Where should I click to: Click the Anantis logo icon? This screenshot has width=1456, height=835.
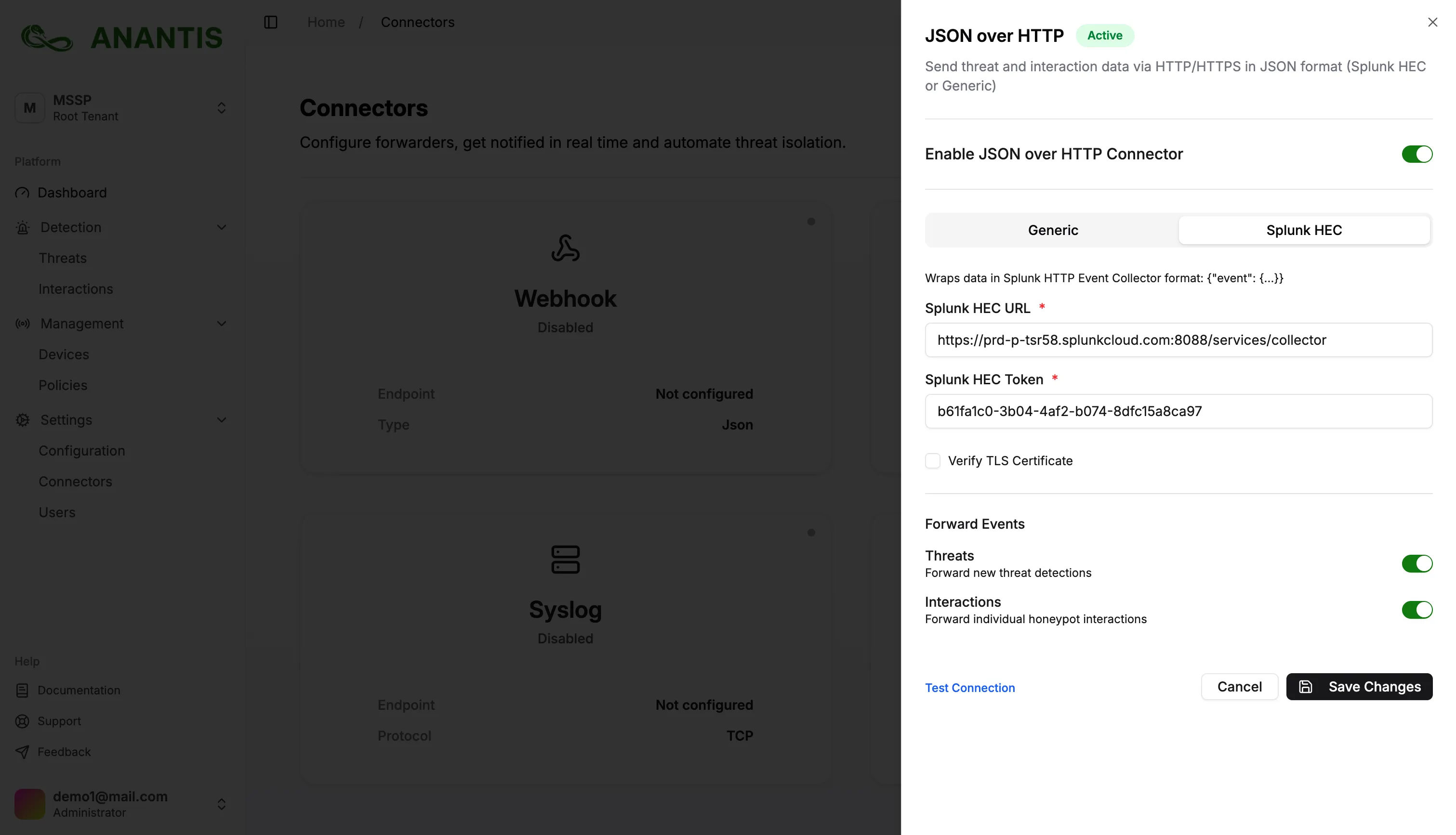pos(47,38)
